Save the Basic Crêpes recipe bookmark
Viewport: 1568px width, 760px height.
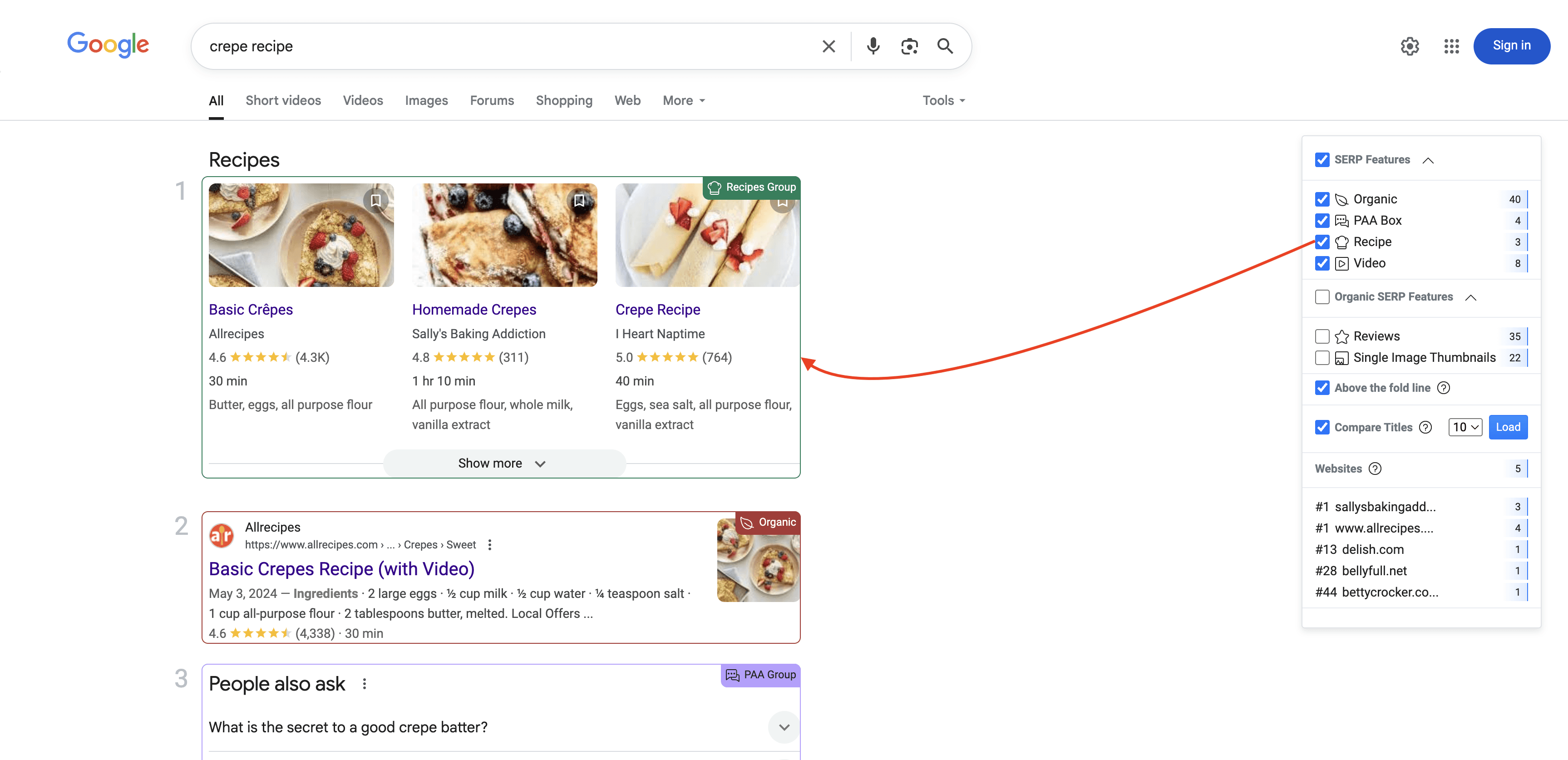click(375, 200)
